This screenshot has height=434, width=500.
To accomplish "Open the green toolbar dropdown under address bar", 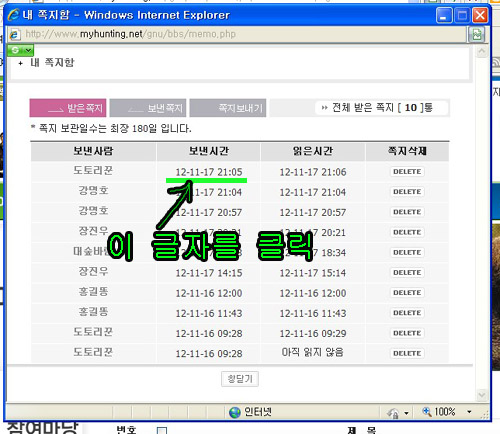I will click(x=21, y=50).
